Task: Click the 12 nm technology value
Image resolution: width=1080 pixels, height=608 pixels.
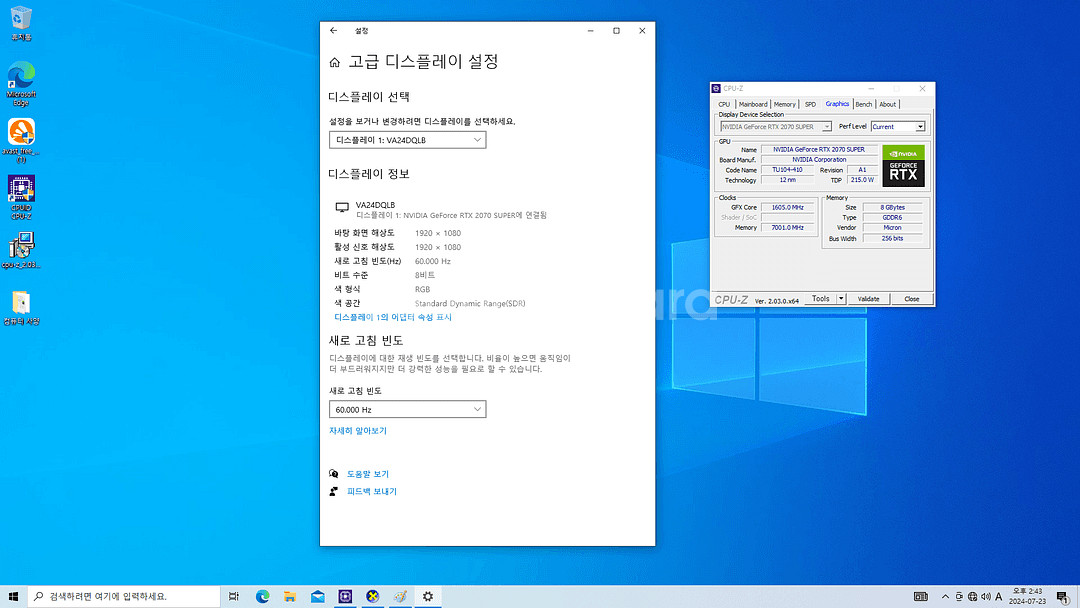Action: click(787, 180)
